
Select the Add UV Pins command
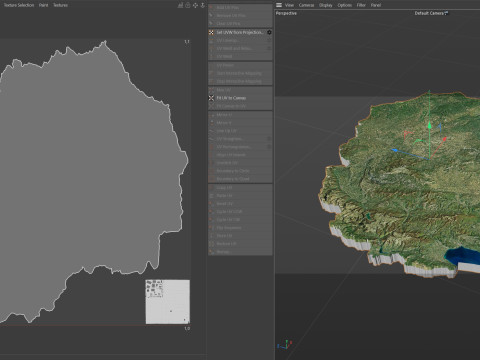(240, 7)
